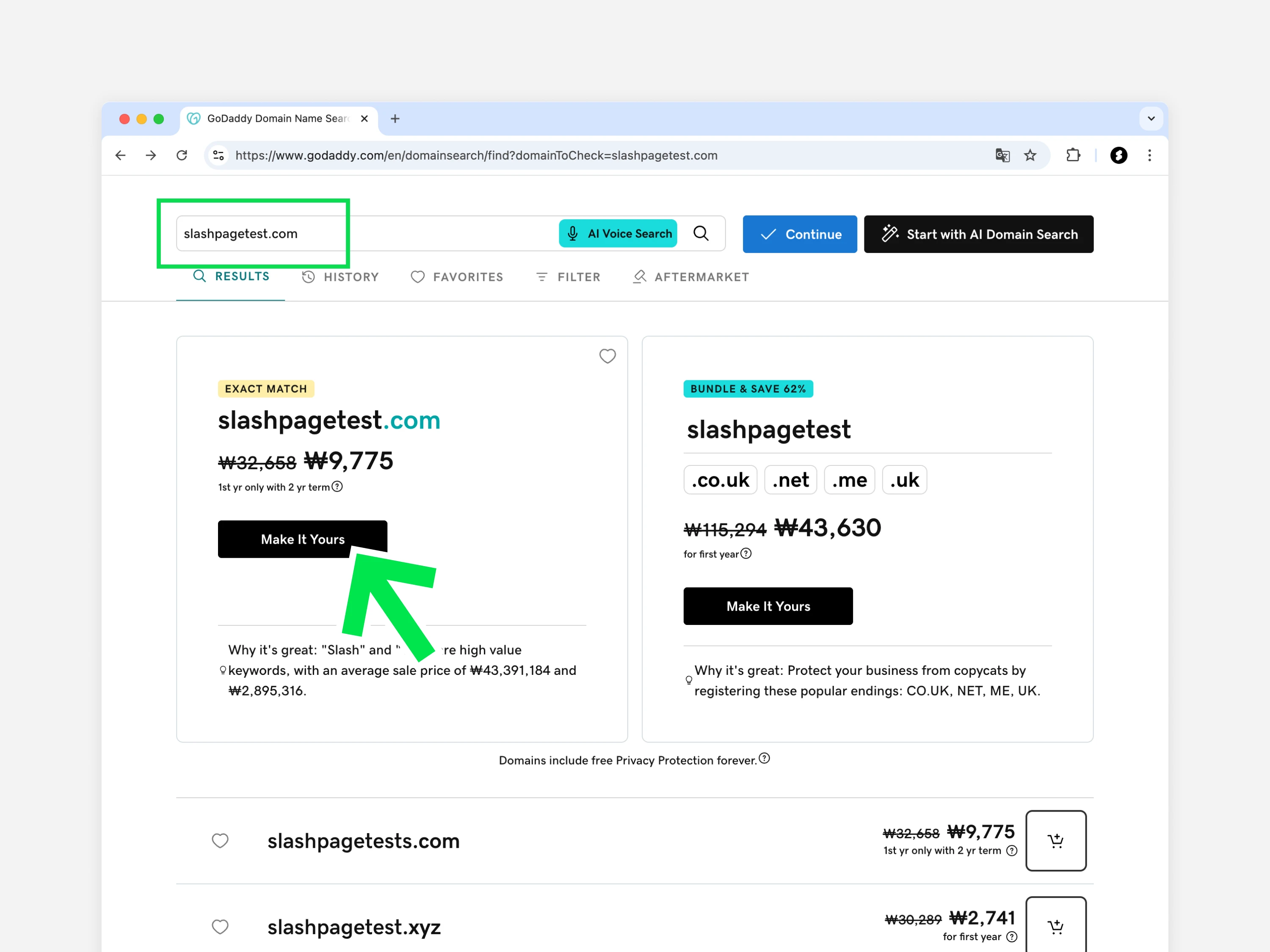The height and width of the screenshot is (952, 1270).
Task: Favorite slashpagetests.com with heart
Action: point(221,841)
